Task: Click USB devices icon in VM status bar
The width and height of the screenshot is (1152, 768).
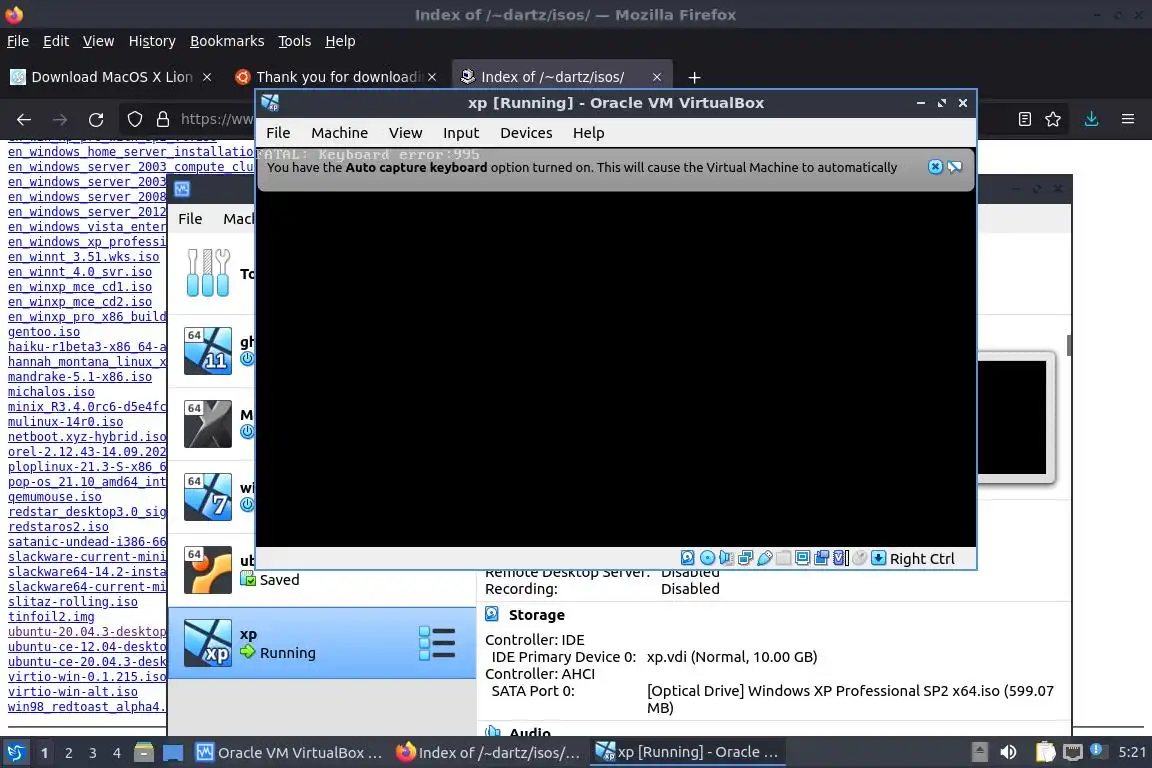Action: click(765, 558)
